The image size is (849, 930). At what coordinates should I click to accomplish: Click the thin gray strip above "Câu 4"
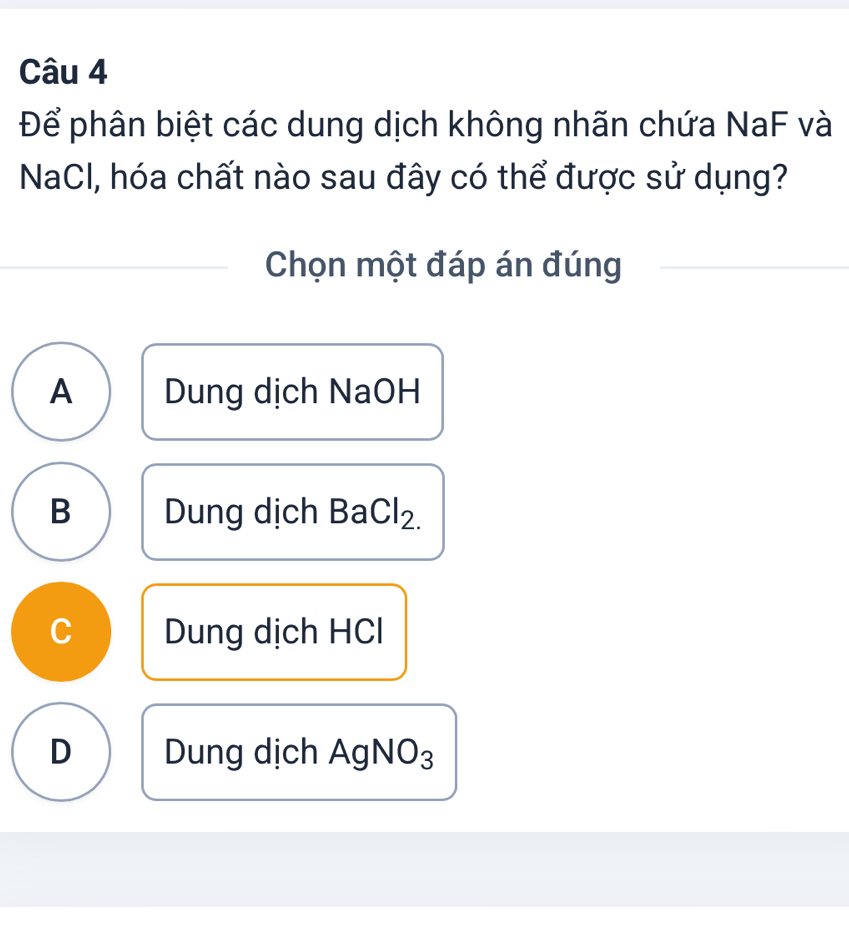click(424, 4)
